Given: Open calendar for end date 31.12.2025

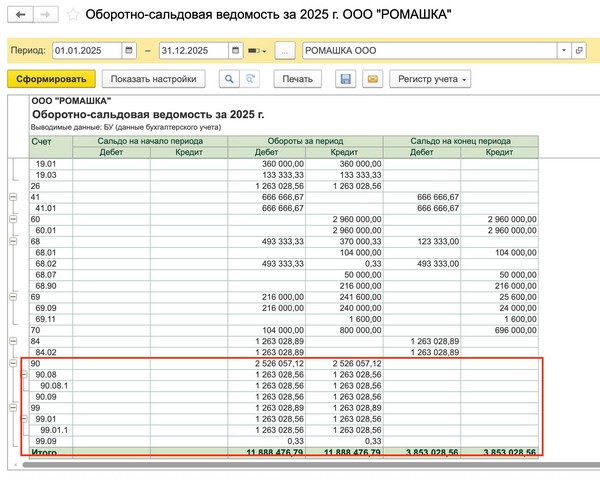Looking at the screenshot, I should 232,50.
